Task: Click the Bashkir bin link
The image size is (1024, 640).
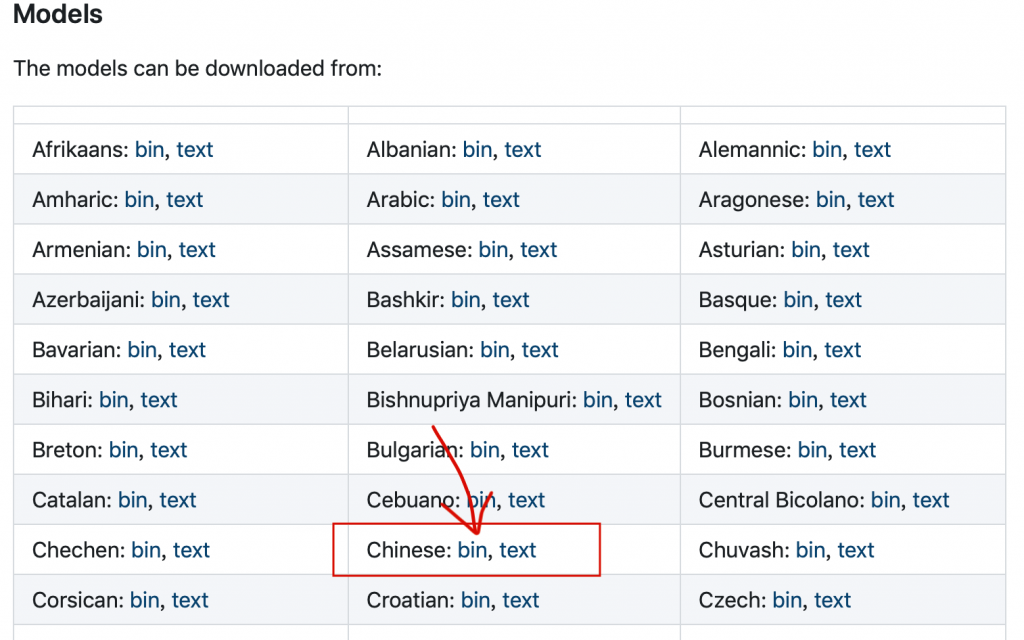Action: point(465,300)
